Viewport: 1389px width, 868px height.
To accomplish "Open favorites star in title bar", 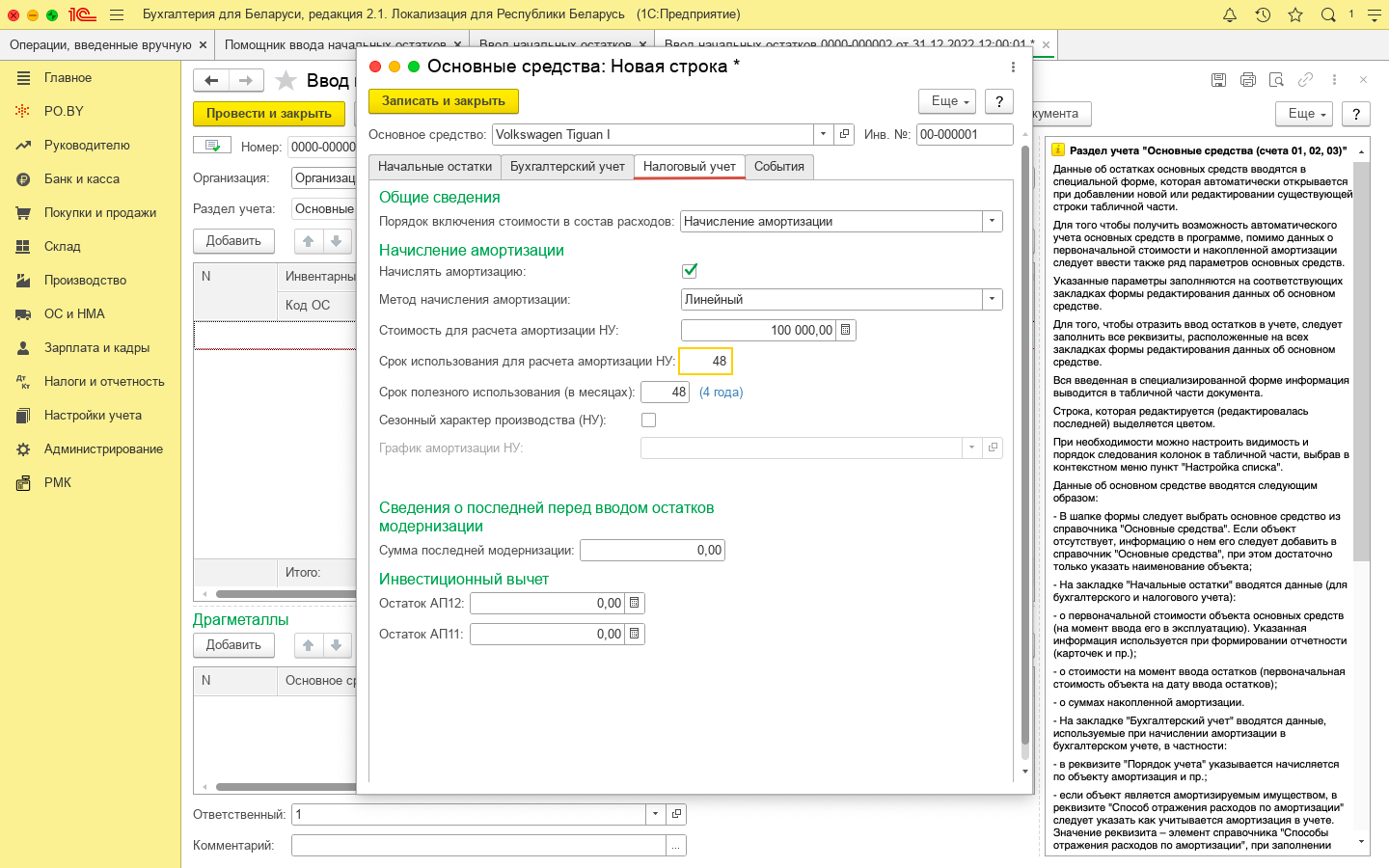I will (x=1295, y=14).
